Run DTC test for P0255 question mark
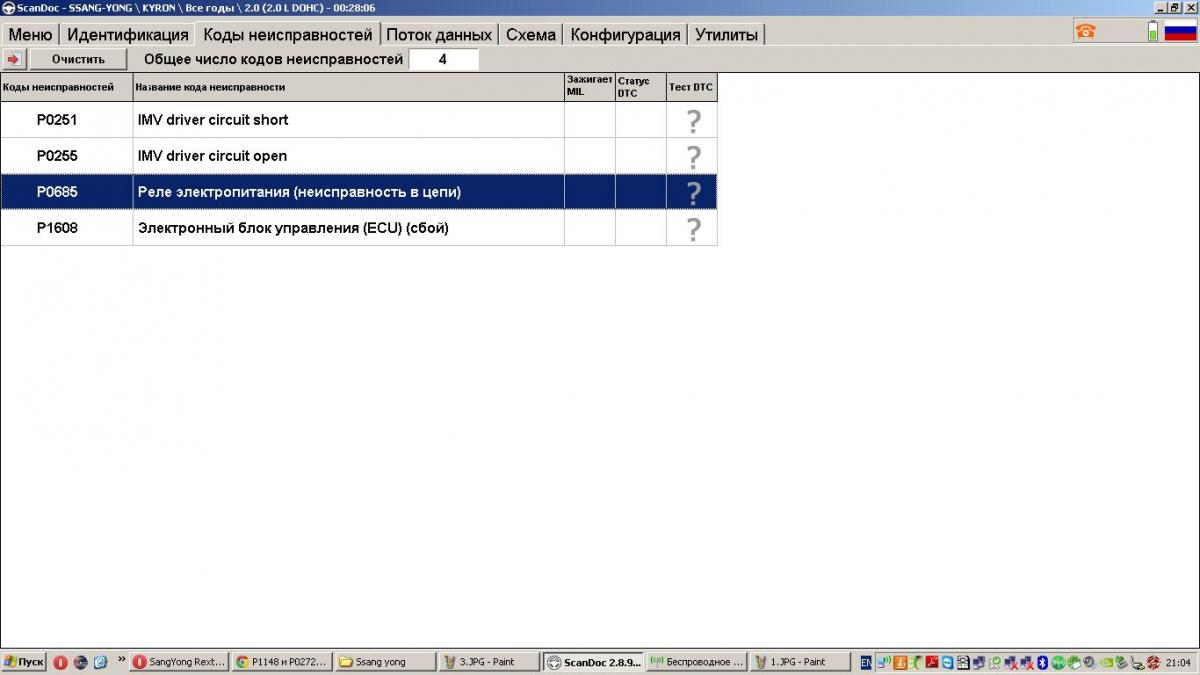The width and height of the screenshot is (1200, 675). 692,156
